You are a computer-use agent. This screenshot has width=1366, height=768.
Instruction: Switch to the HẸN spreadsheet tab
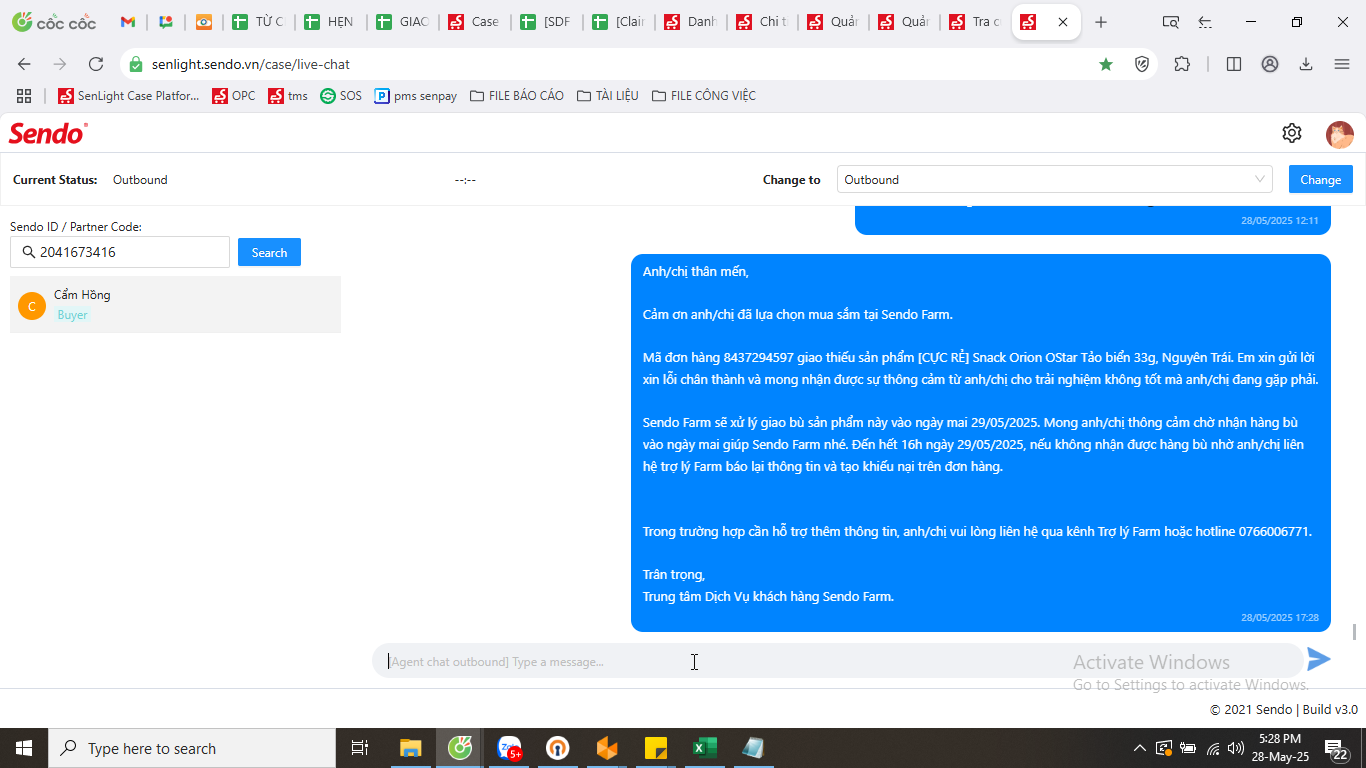tap(329, 22)
